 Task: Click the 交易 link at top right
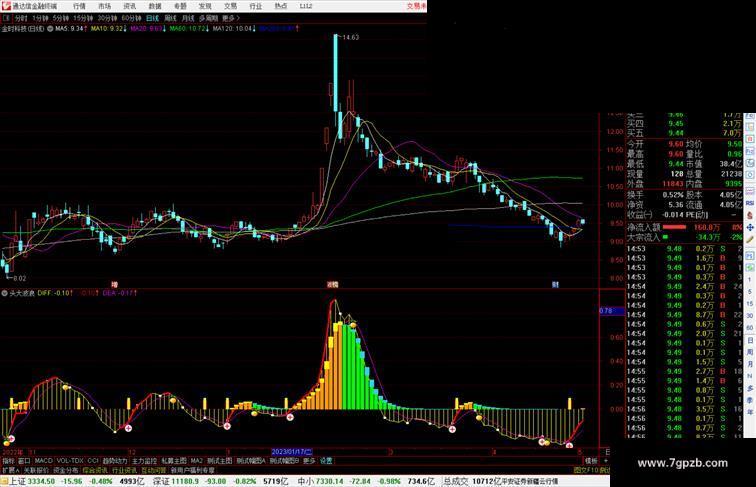[416, 6]
